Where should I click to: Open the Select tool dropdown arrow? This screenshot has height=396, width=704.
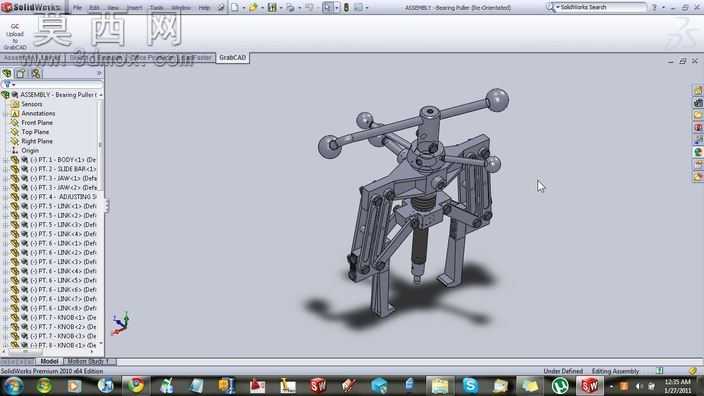(x=337, y=8)
